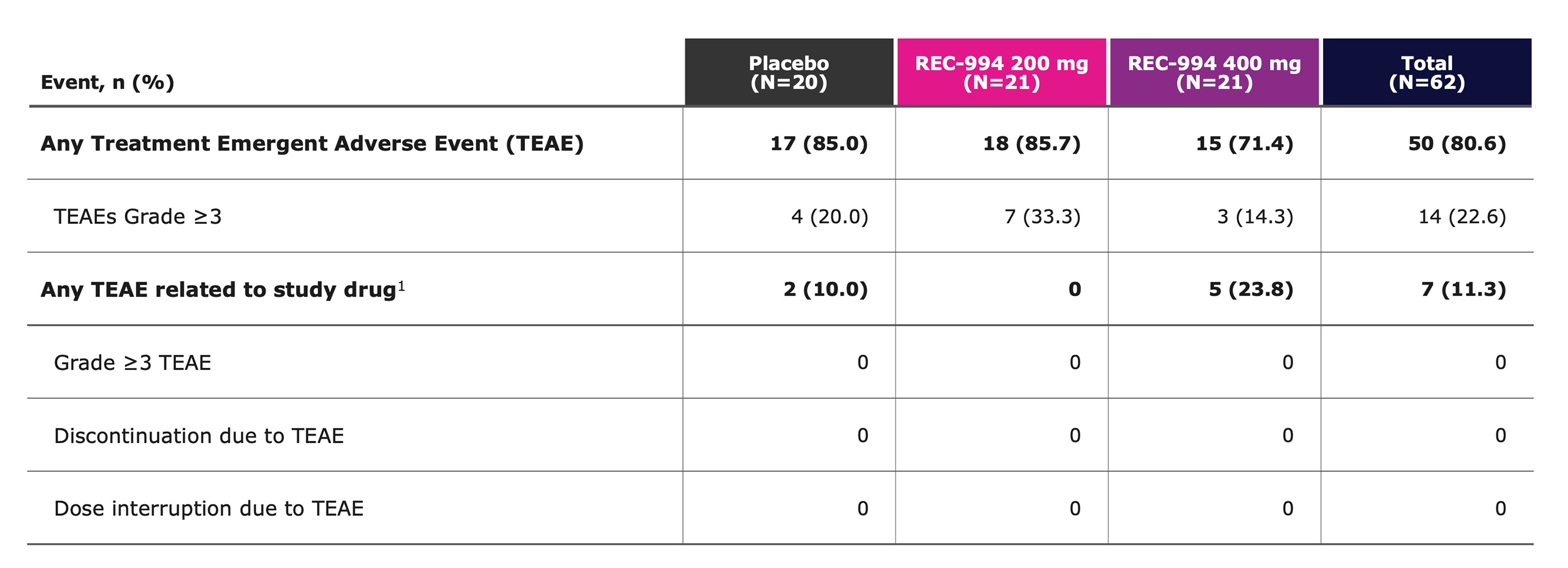The width and height of the screenshot is (1568, 568).
Task: Click the Event, n (%) header label
Action: coord(107,82)
